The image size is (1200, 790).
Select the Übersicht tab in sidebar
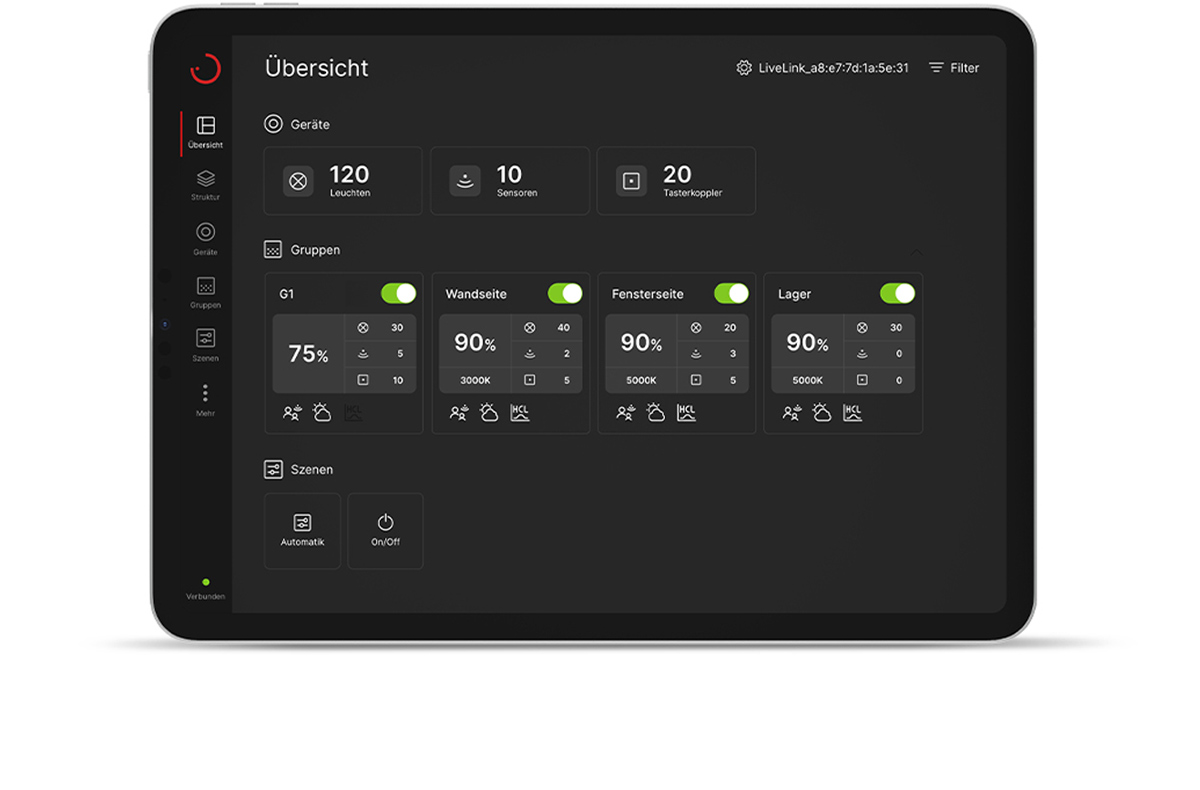205,131
